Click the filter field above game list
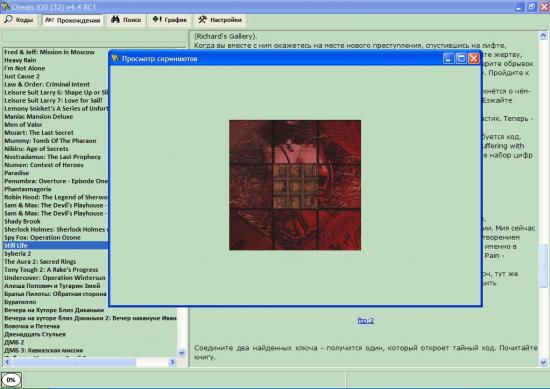 (x=95, y=36)
